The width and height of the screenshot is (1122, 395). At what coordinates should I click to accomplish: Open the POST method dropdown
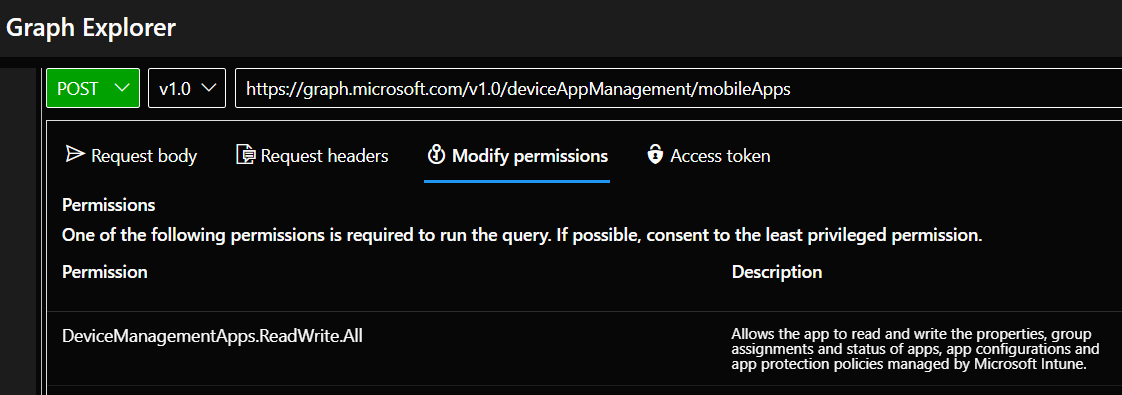point(93,88)
